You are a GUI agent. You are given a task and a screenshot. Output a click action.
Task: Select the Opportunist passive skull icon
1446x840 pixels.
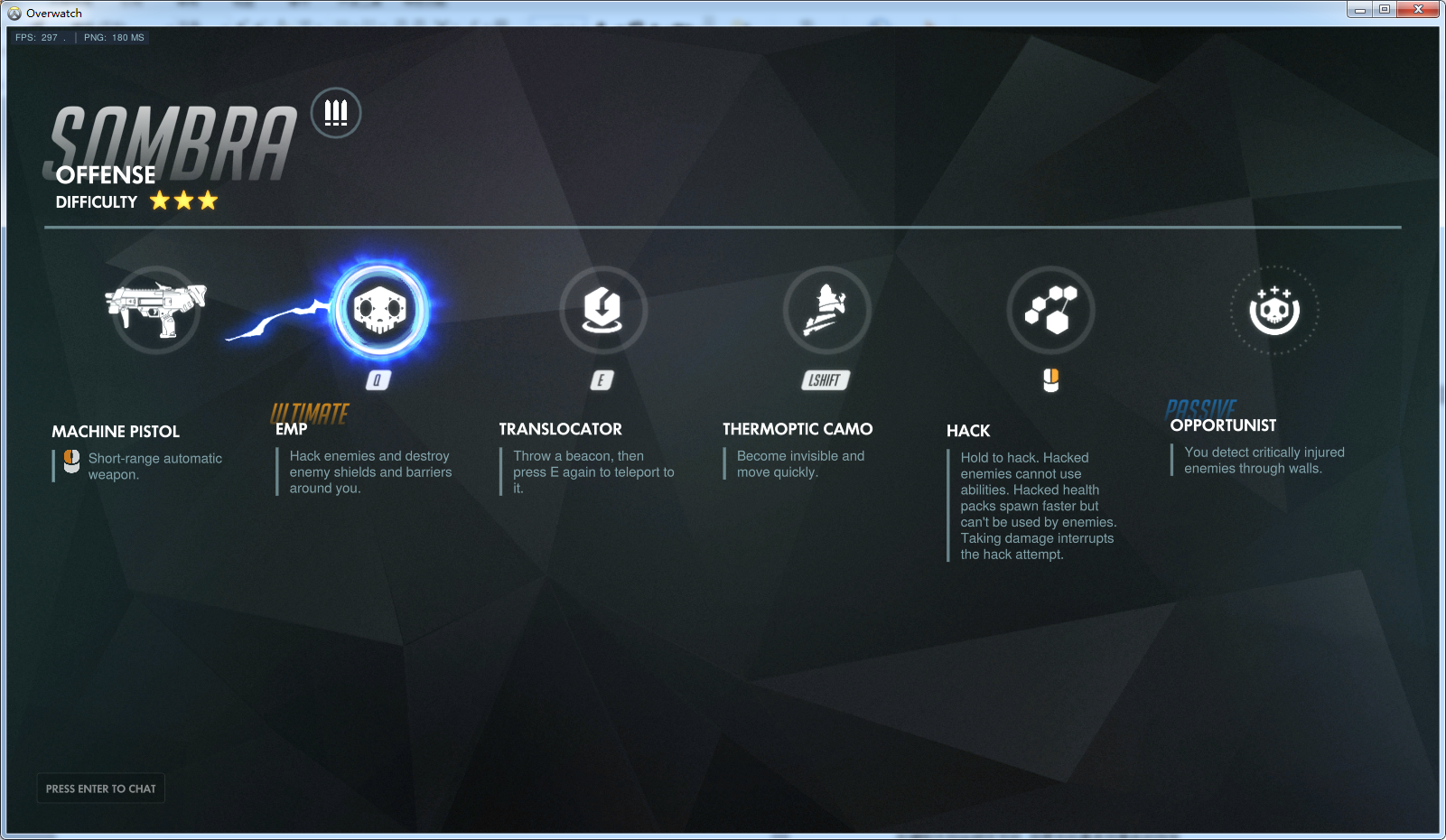coord(1274,310)
